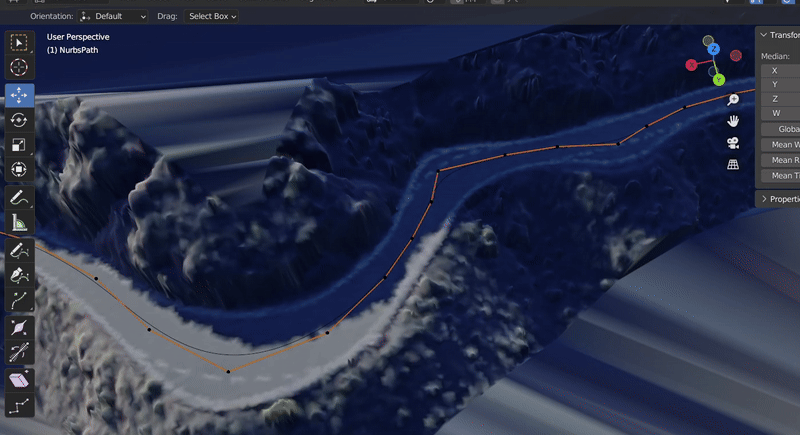Pick the Scale tool
This screenshot has height=435, width=800.
[19, 145]
